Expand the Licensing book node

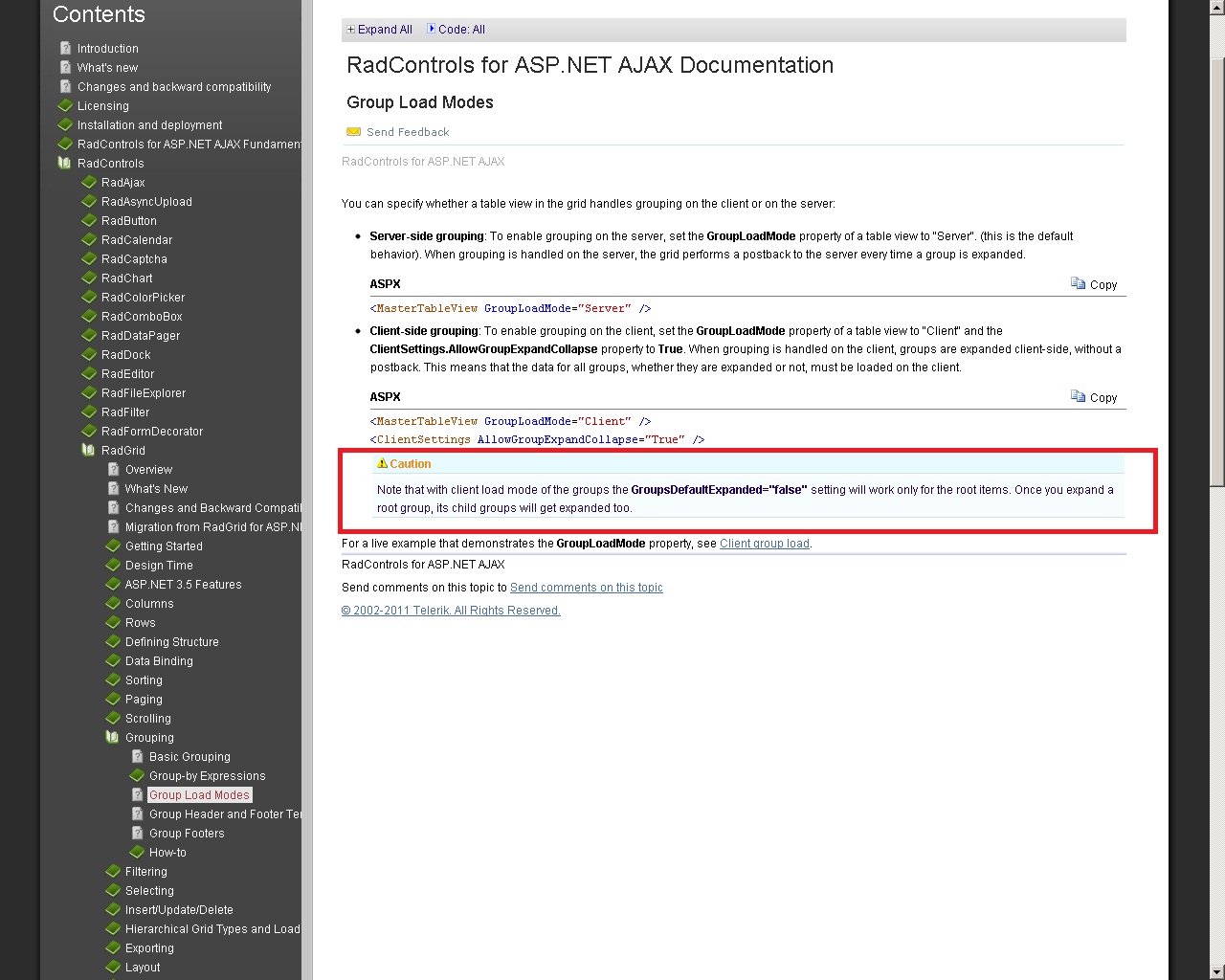click(65, 105)
